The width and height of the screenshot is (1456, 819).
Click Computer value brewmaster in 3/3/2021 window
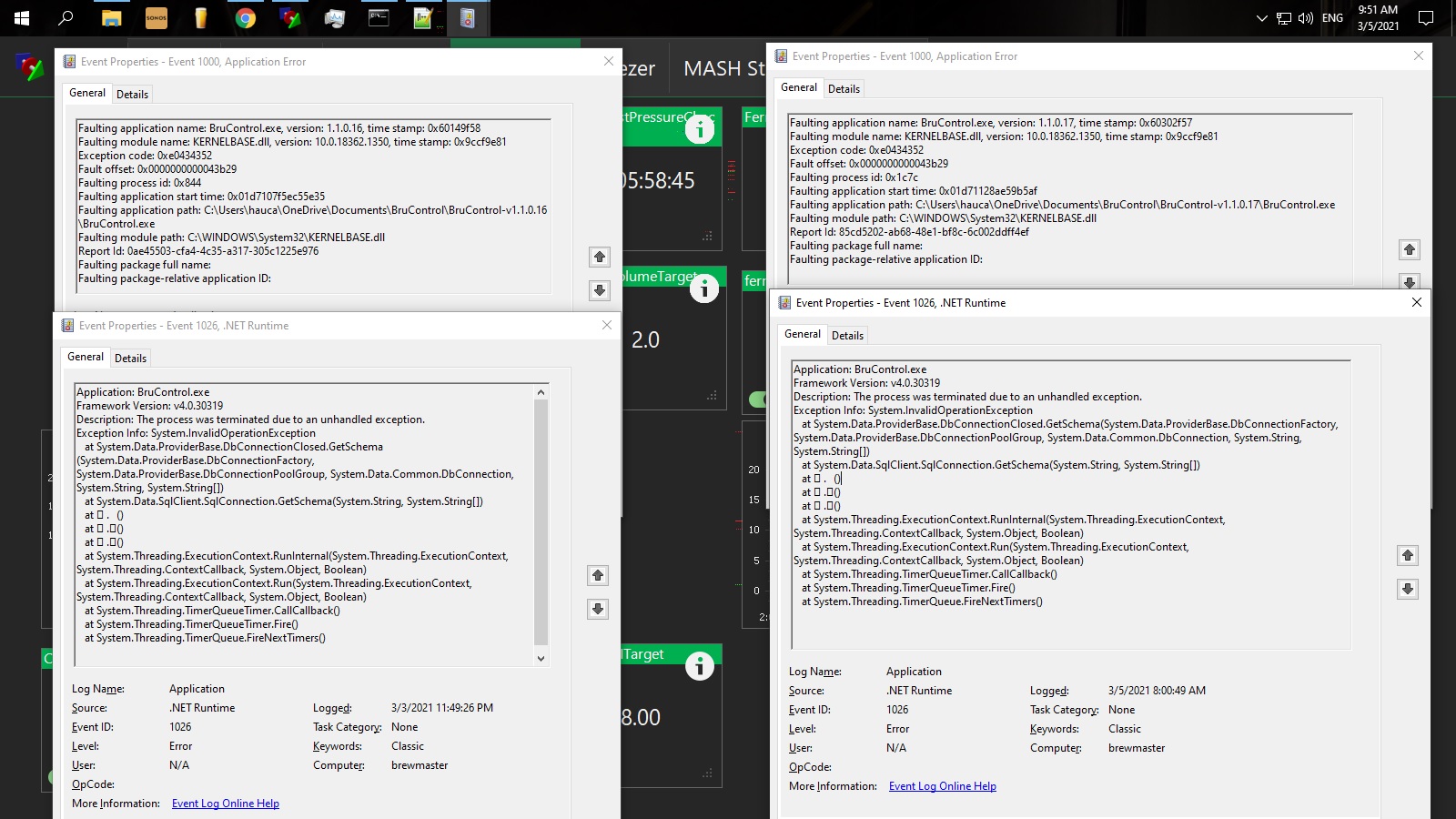[x=420, y=765]
